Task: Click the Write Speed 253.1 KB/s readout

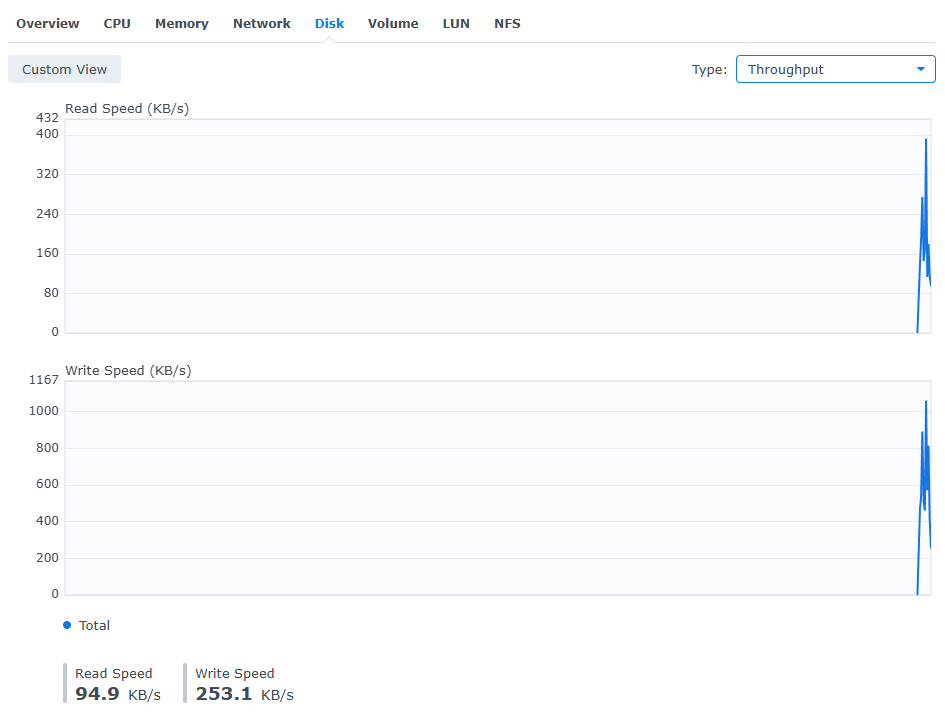Action: pyautogui.click(x=244, y=684)
